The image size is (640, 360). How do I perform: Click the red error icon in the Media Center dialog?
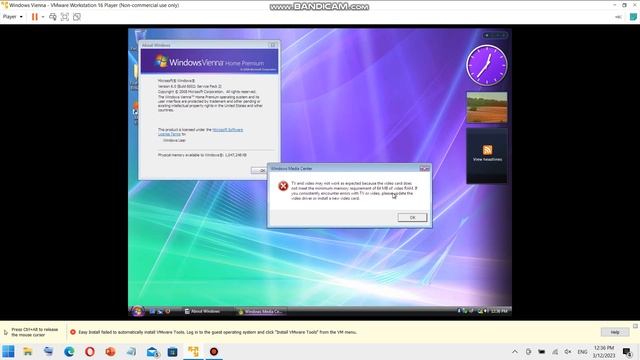[x=283, y=186]
